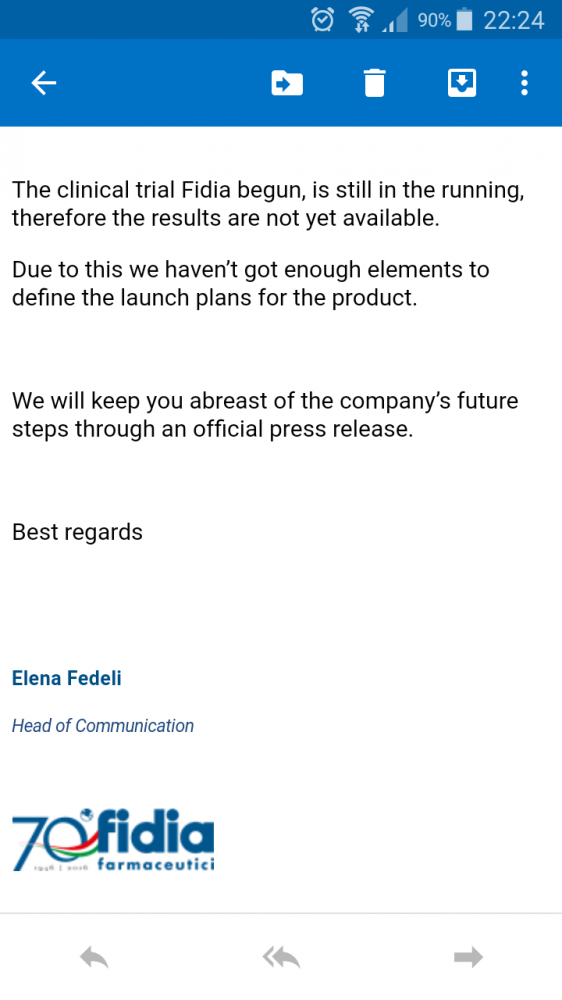Reply all using the double-arrow icon
The image size is (562, 1000).
281,957
